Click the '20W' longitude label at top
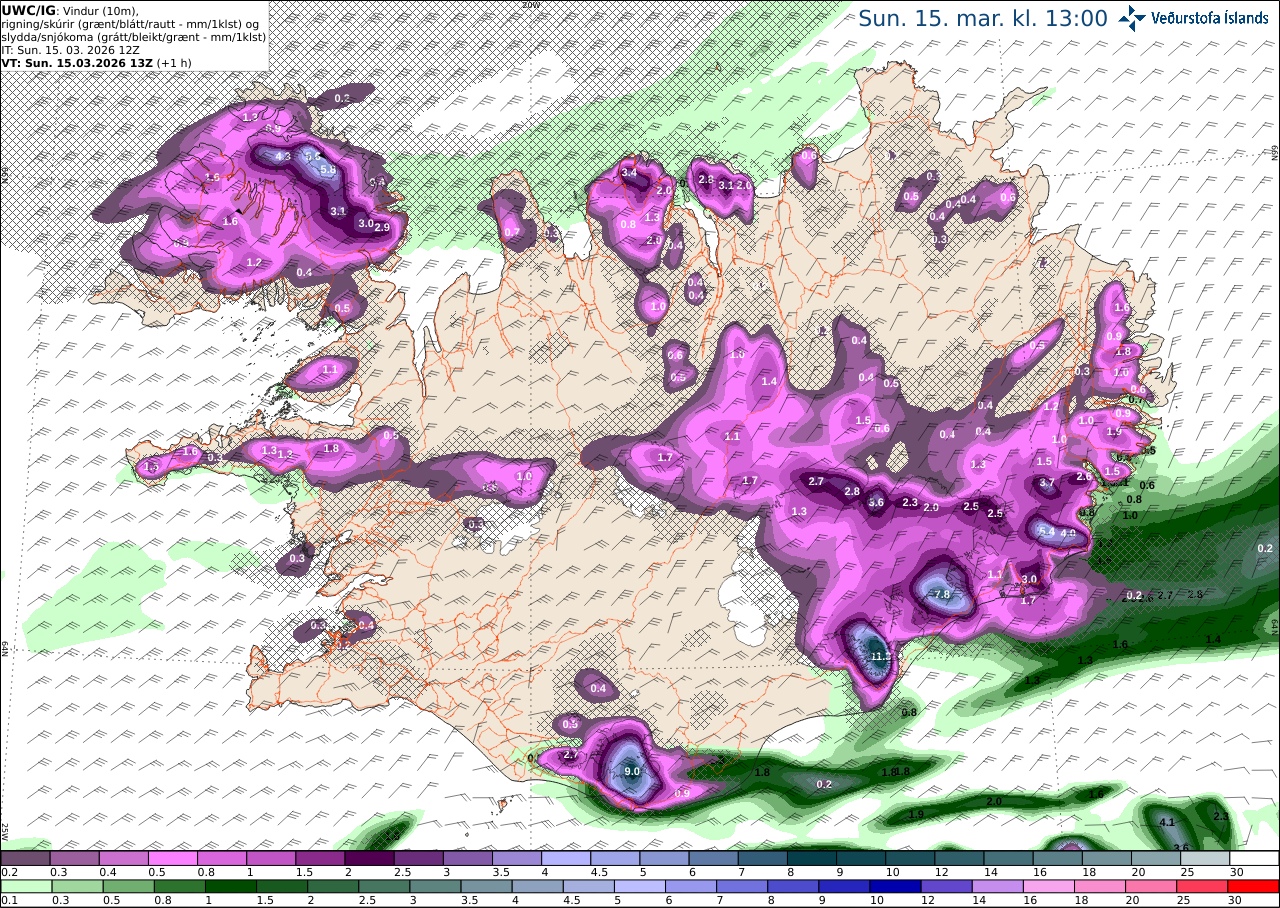Screen dimensions: 1280x908 click(530, 4)
